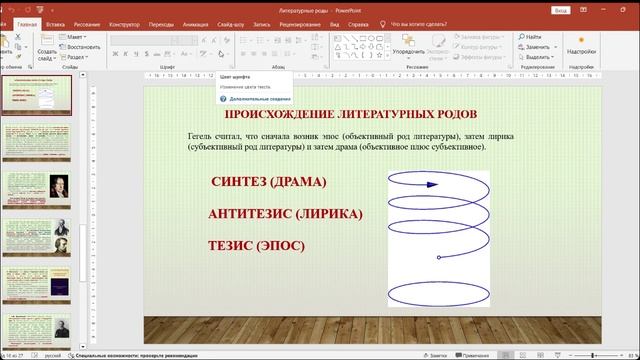Select the slide thumbnail with dark purple image
640x360 pixels.
point(37,285)
